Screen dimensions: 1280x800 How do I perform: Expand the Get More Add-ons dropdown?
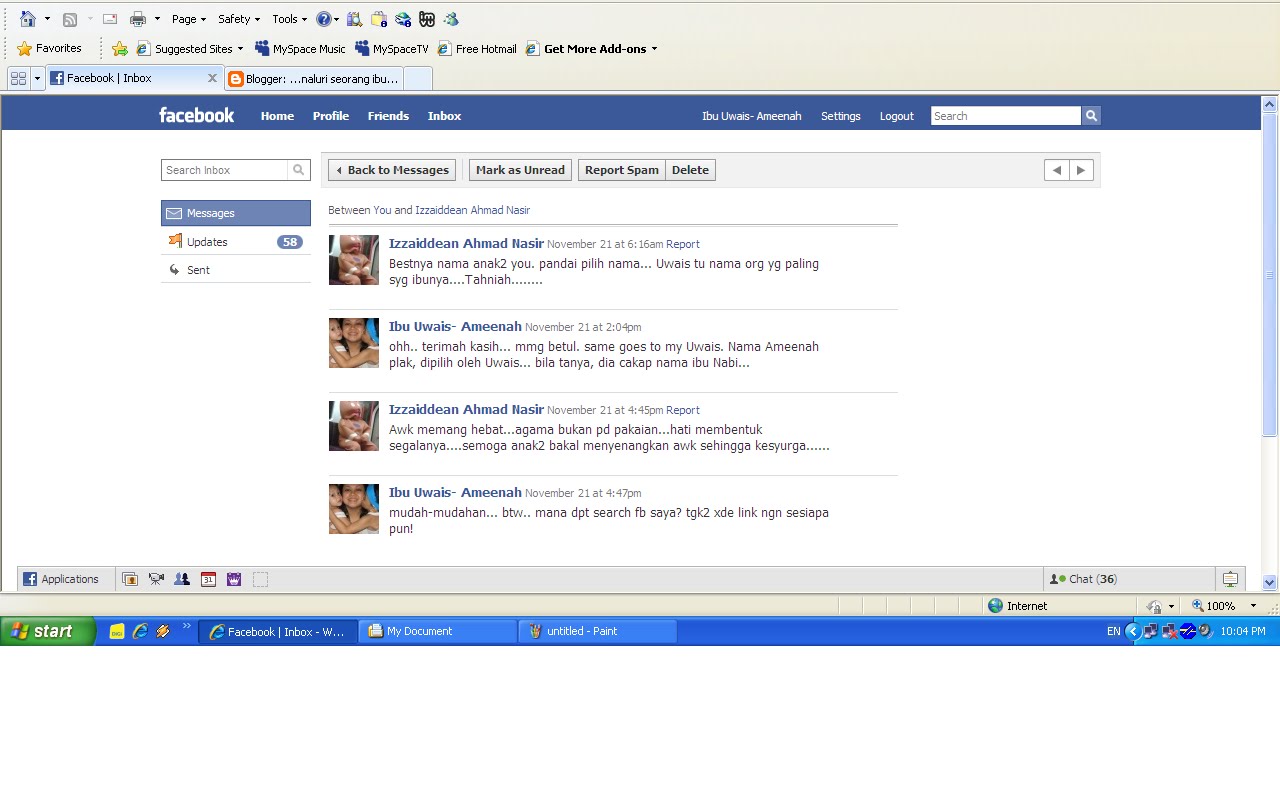[654, 49]
